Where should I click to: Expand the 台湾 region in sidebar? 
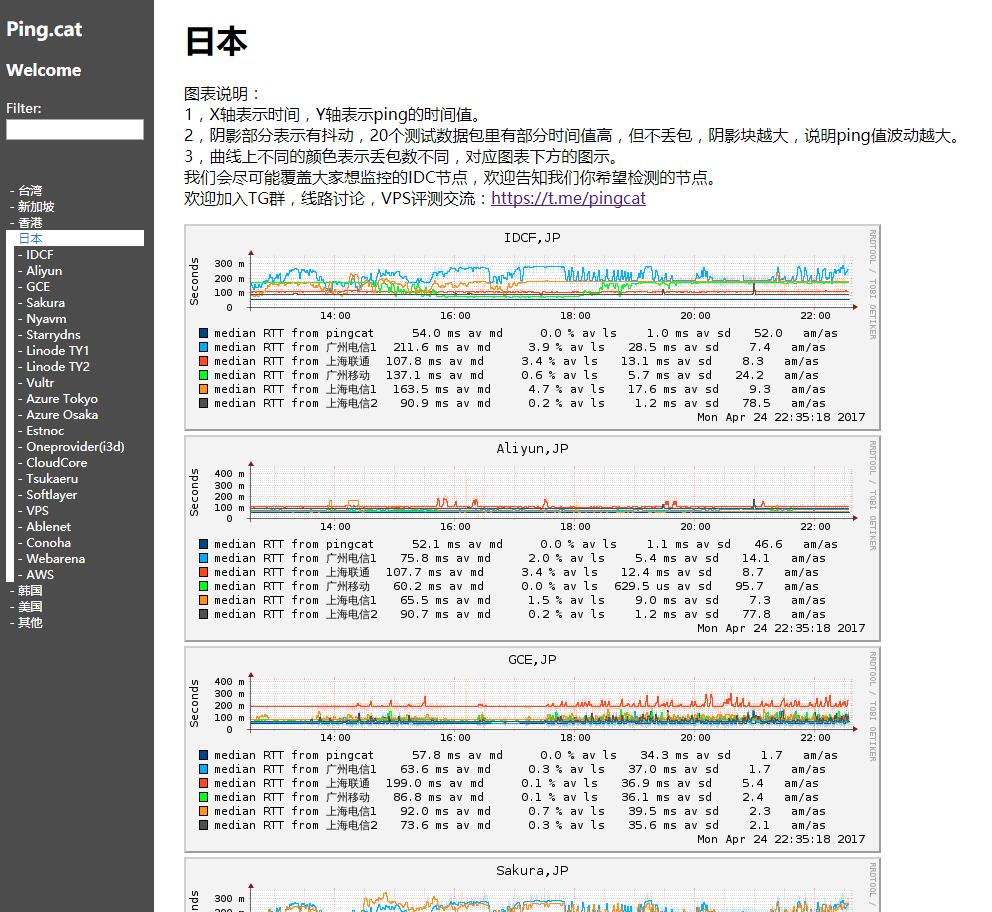[30, 191]
